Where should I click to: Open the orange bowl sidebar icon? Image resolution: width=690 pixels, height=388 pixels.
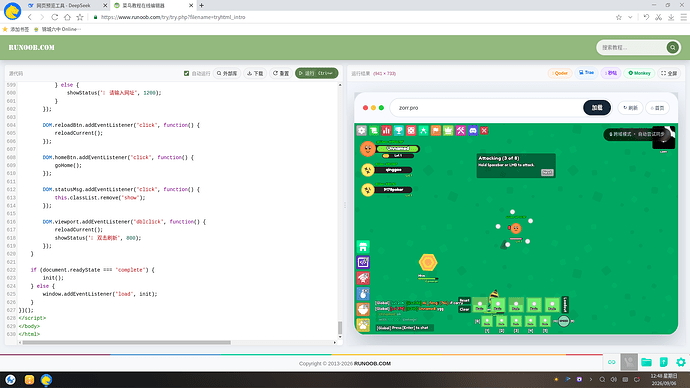363,310
